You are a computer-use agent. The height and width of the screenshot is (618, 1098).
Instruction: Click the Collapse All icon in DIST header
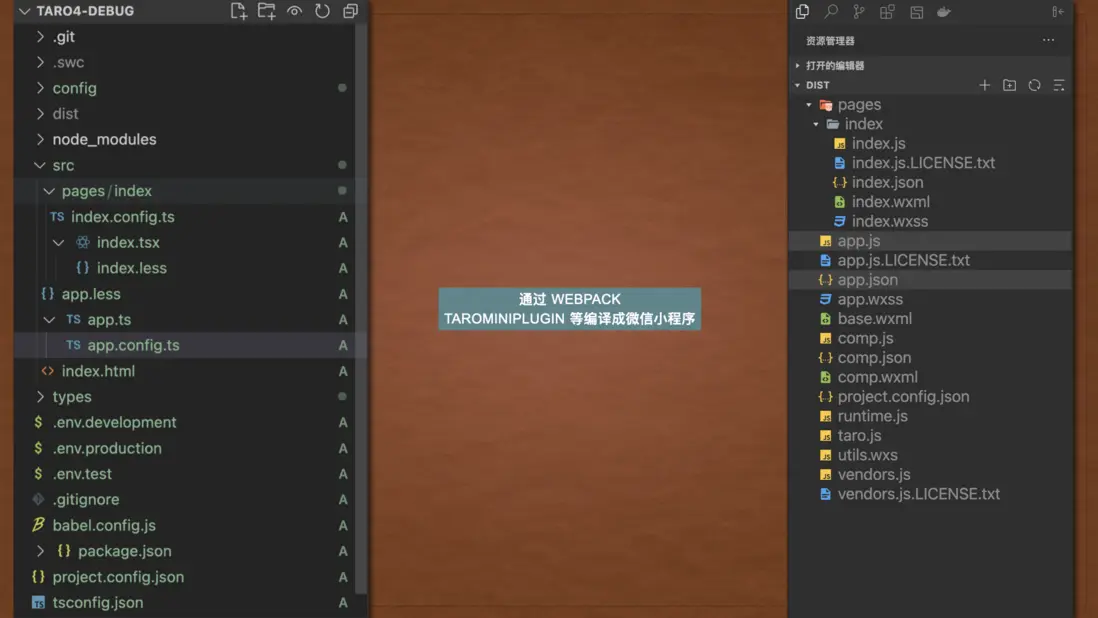1059,85
